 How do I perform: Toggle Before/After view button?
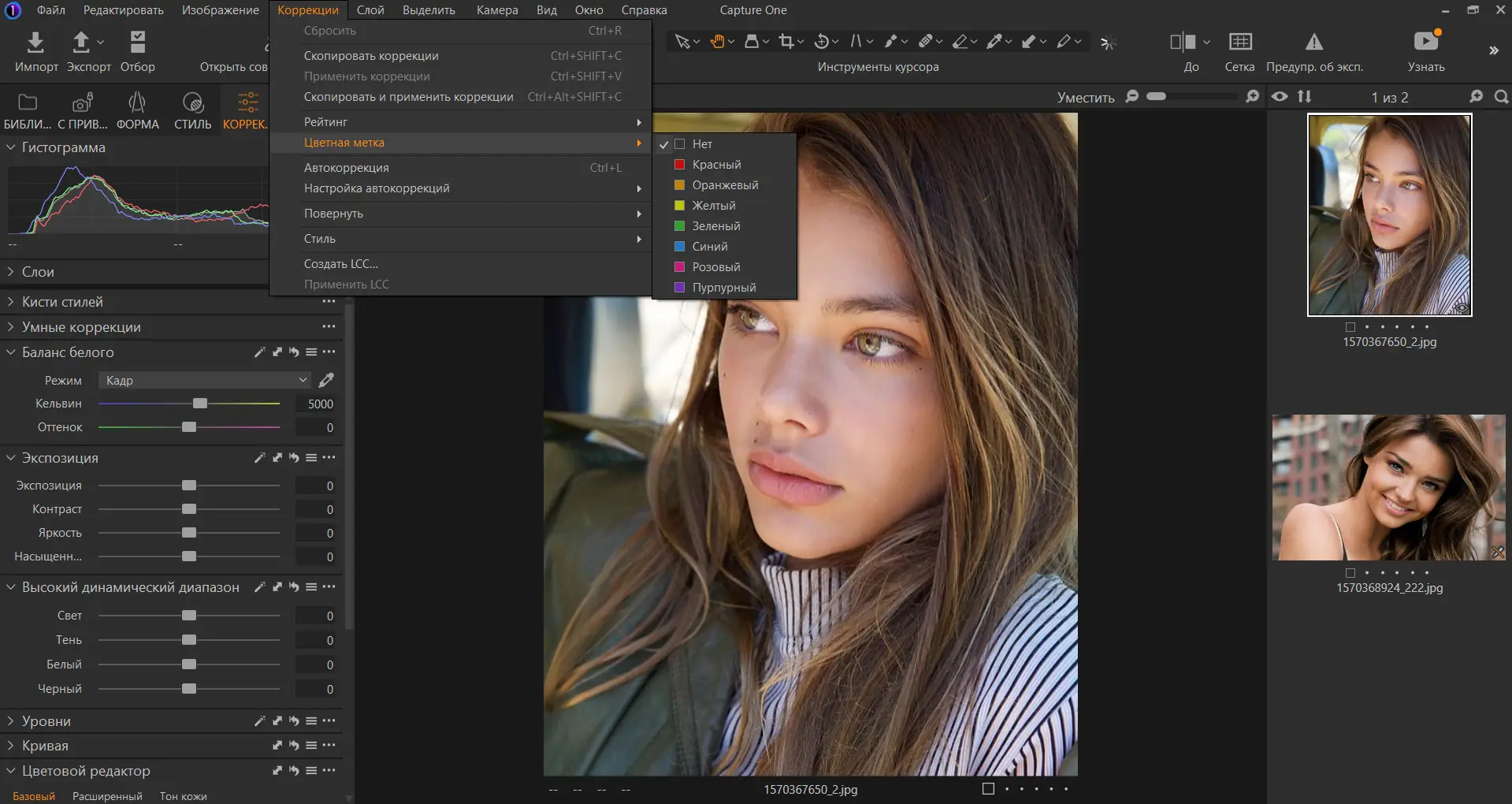1183,42
